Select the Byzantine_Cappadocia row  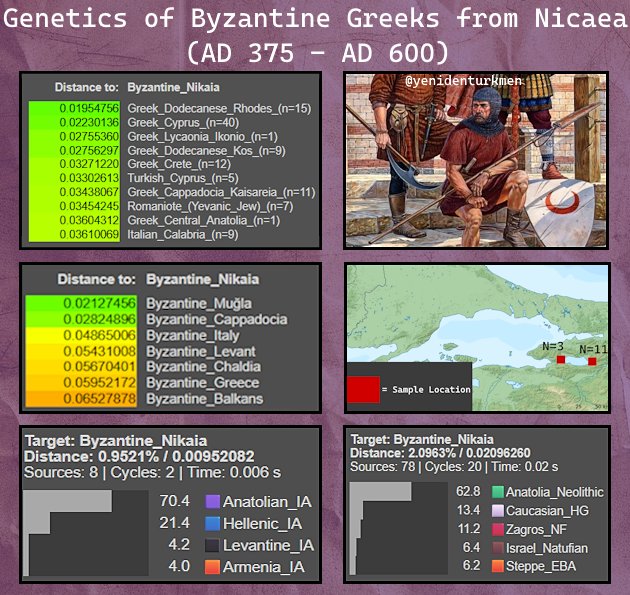[x=157, y=319]
